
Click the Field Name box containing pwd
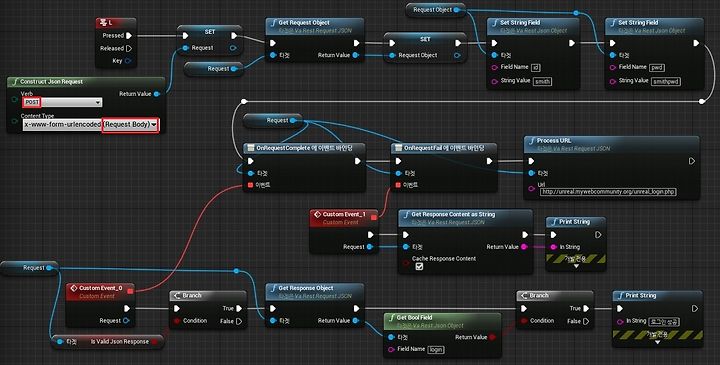pyautogui.click(x=658, y=67)
